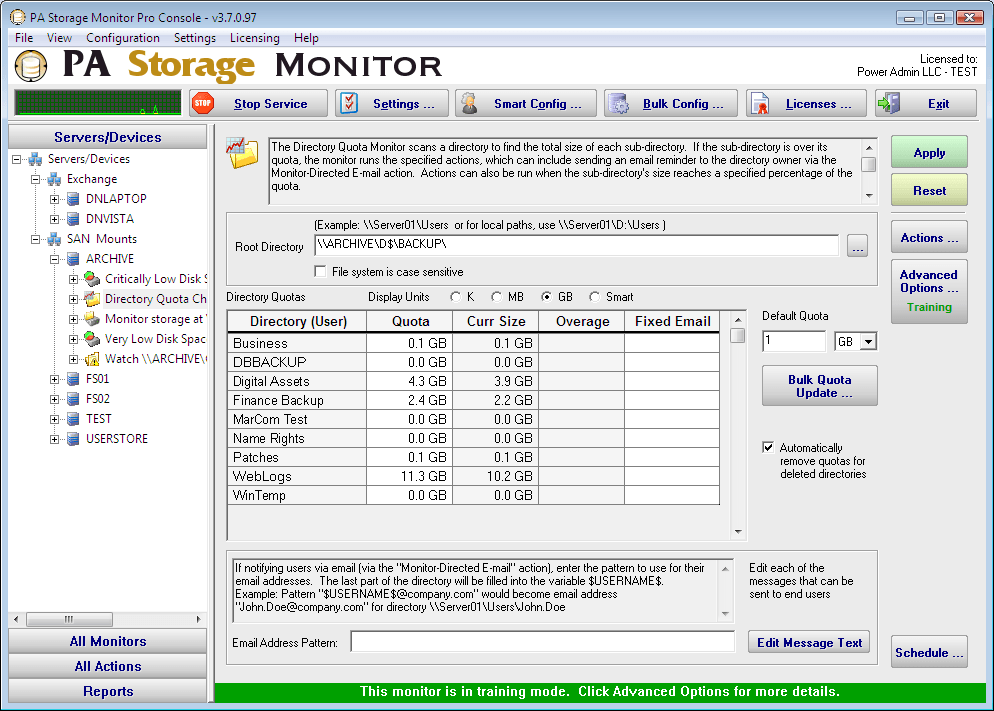
Task: Uncheck Automatically remove quotas for deleted directories
Action: [768, 447]
